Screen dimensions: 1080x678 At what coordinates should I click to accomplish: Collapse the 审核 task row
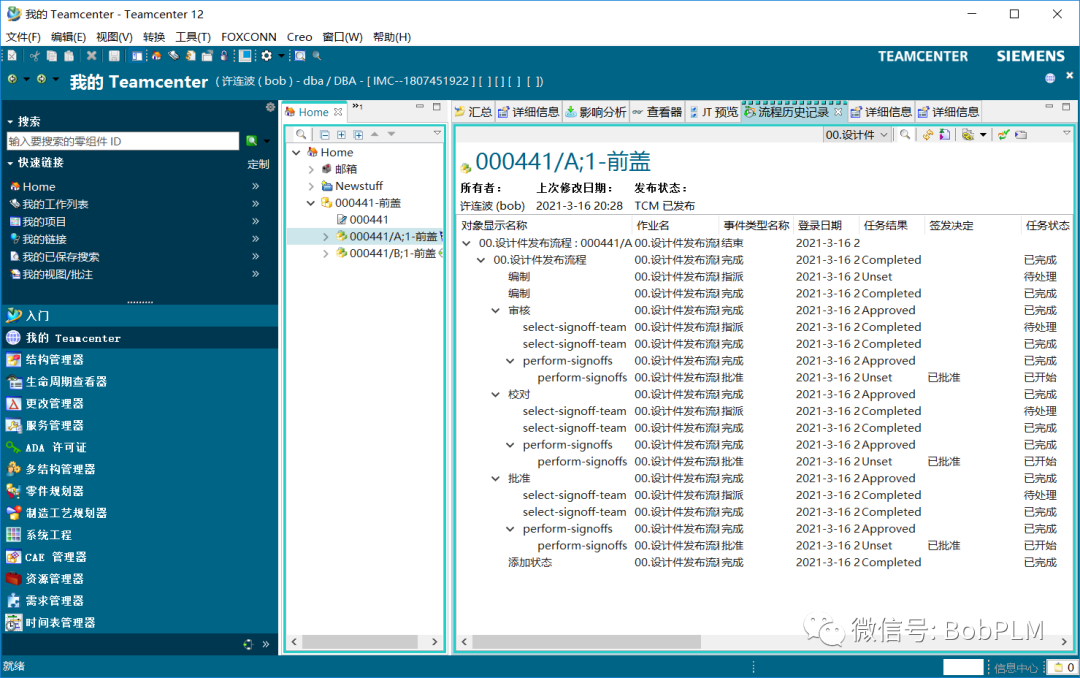495,311
